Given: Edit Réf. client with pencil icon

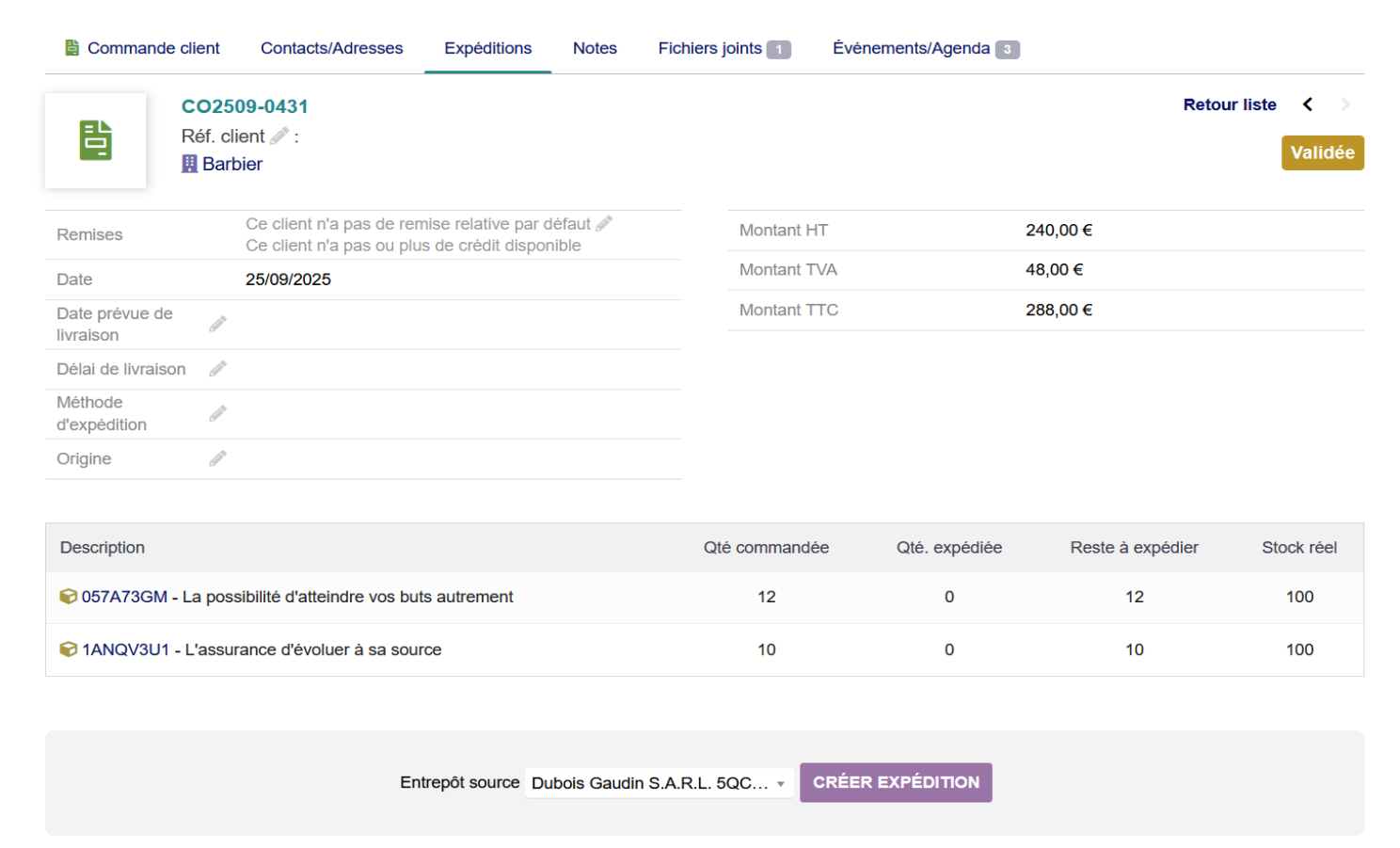Looking at the screenshot, I should (x=279, y=136).
